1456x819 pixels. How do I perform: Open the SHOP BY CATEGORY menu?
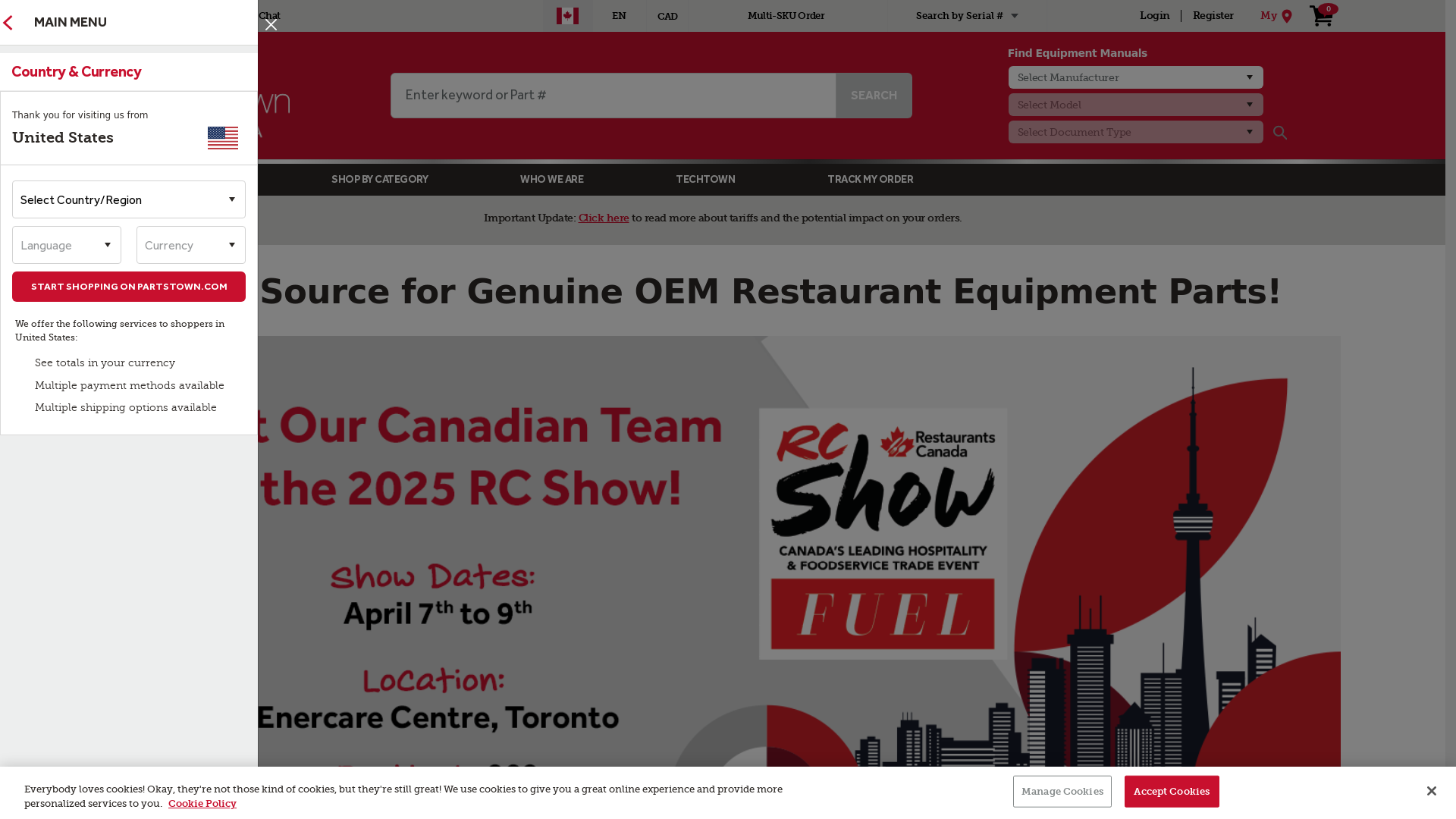coord(380,180)
